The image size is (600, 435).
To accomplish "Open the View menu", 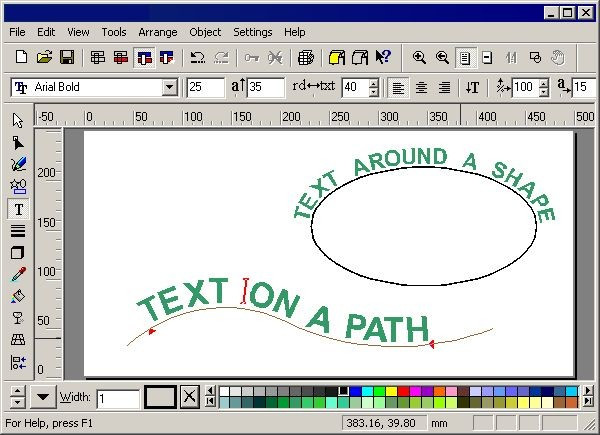I will (x=78, y=32).
